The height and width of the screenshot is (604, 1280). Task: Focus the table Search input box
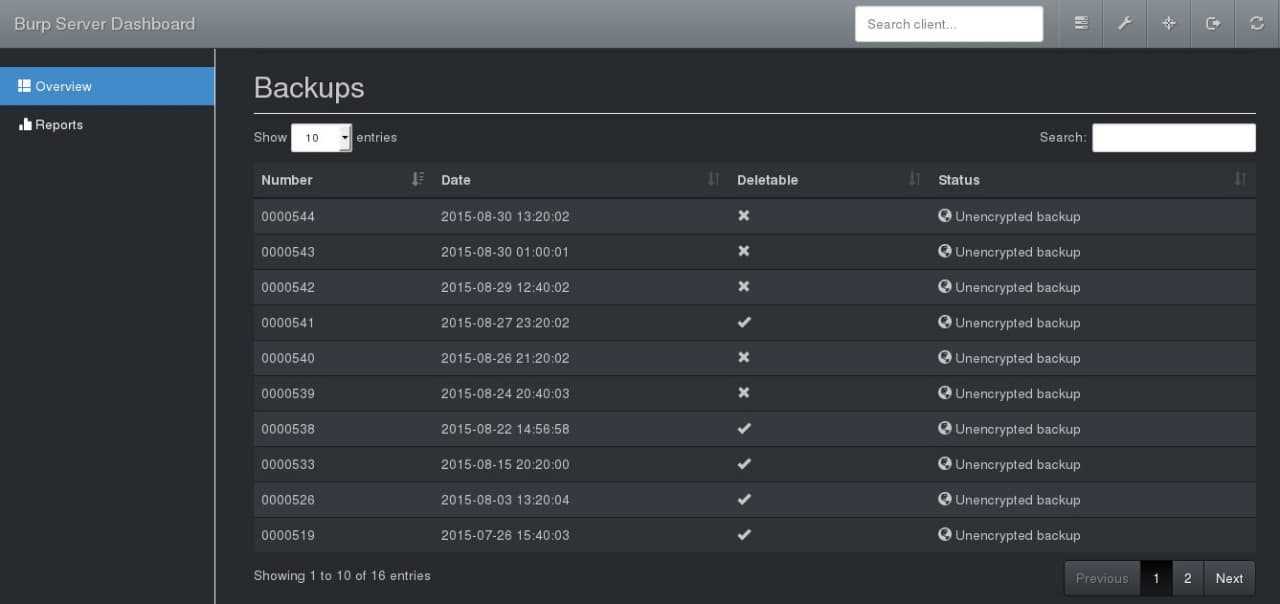(1174, 138)
